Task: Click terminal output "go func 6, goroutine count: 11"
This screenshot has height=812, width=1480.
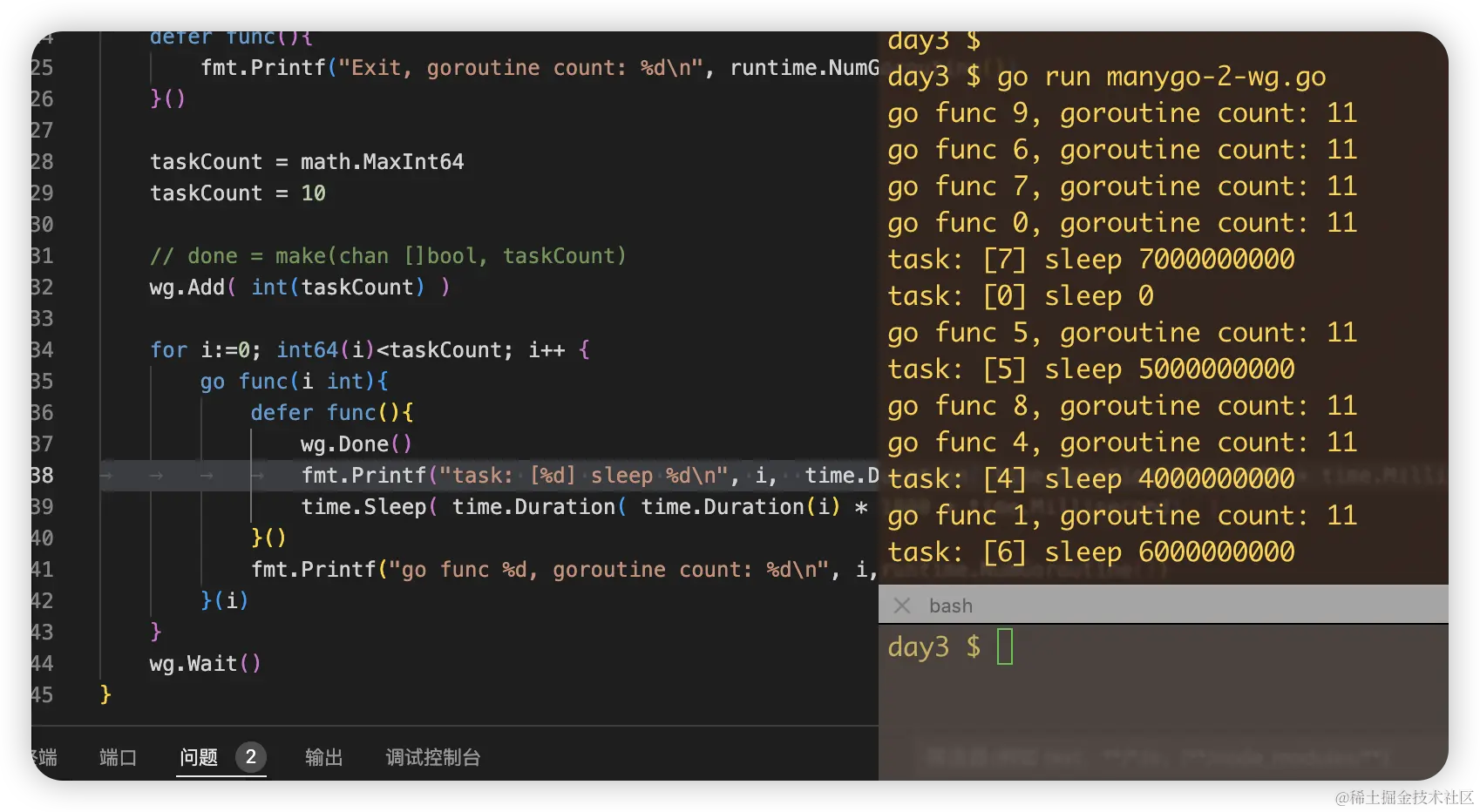Action: tap(1123, 150)
